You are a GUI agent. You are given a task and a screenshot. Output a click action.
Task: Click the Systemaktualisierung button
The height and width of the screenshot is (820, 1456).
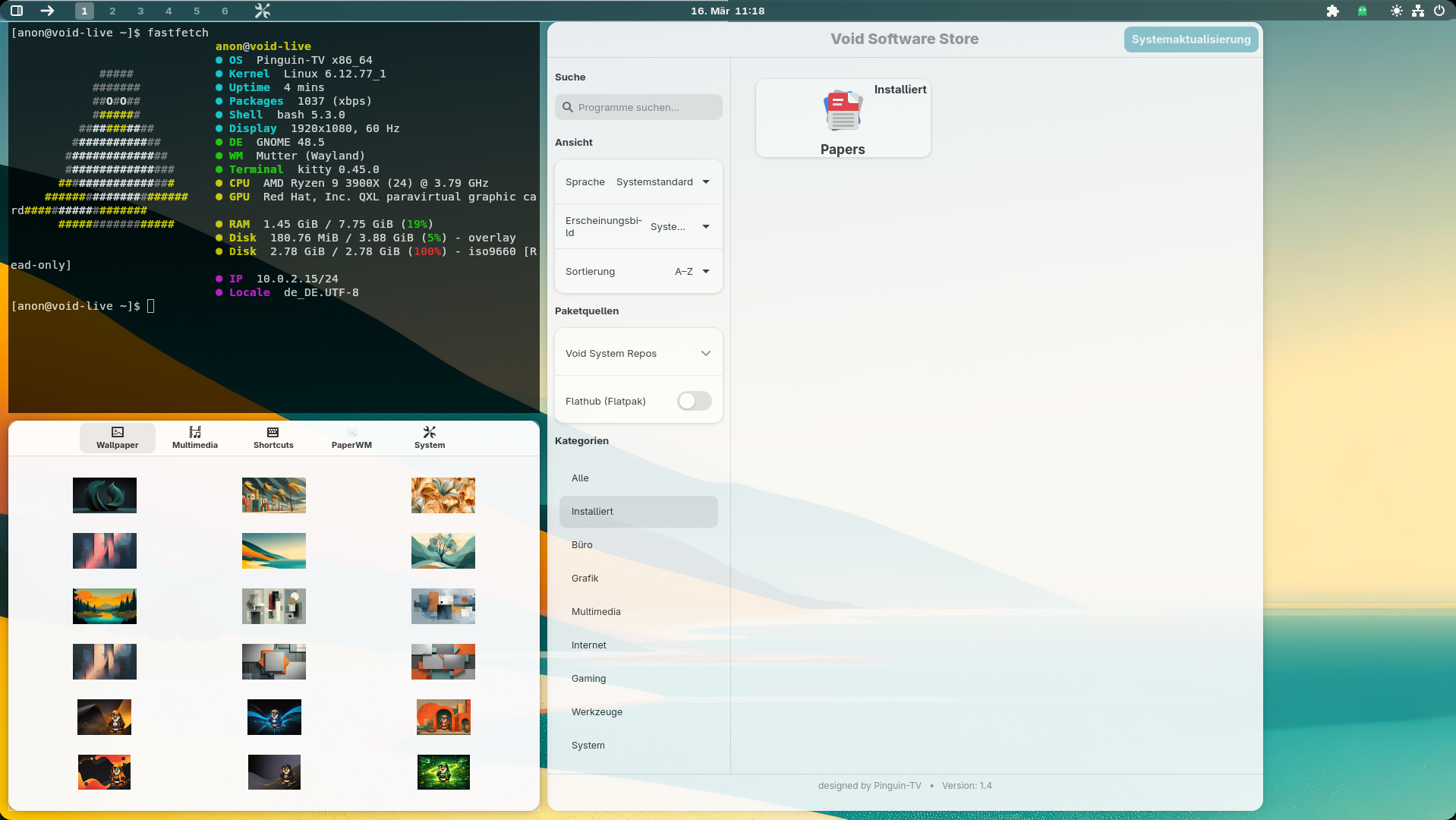click(x=1190, y=39)
